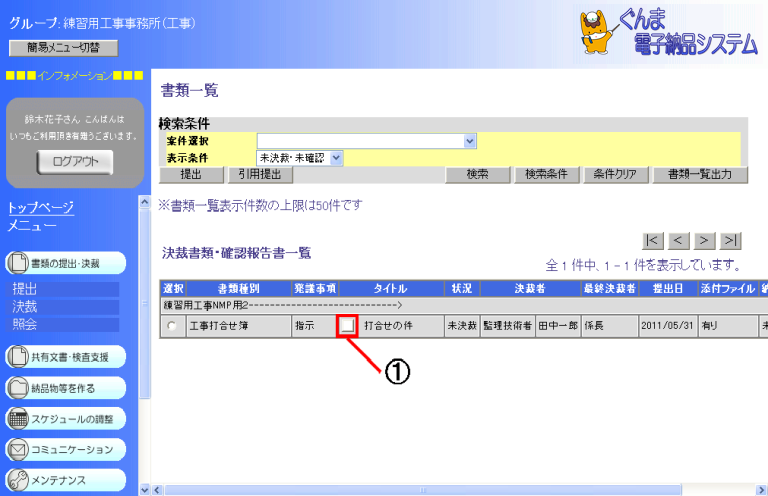
Task: Click the ぐんま電子納品システム logo
Action: (x=668, y=33)
